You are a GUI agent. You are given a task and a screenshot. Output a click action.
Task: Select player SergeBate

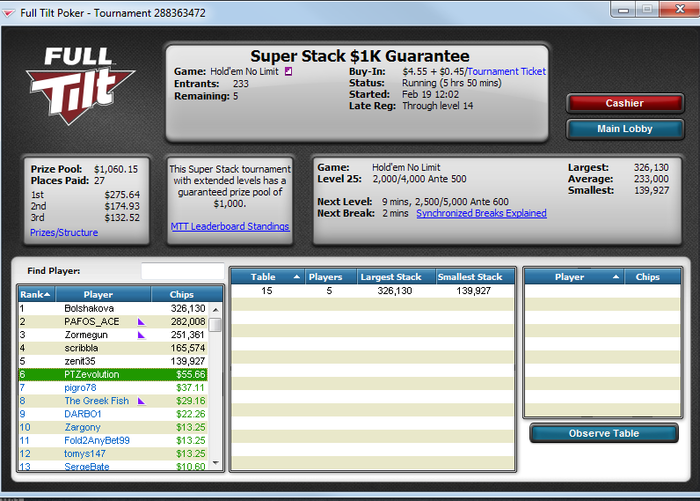click(113, 466)
